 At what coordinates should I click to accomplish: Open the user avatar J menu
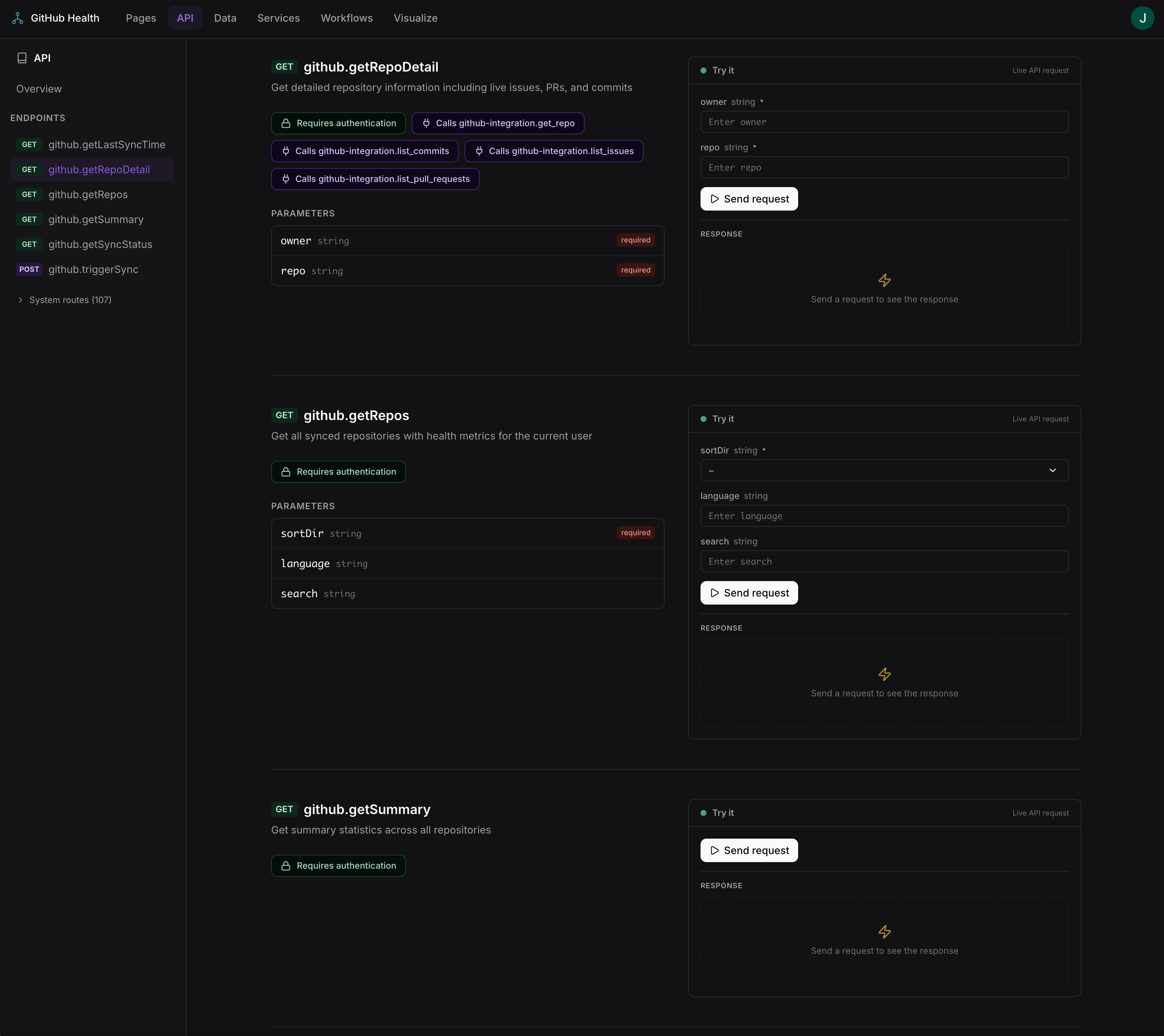(1142, 18)
